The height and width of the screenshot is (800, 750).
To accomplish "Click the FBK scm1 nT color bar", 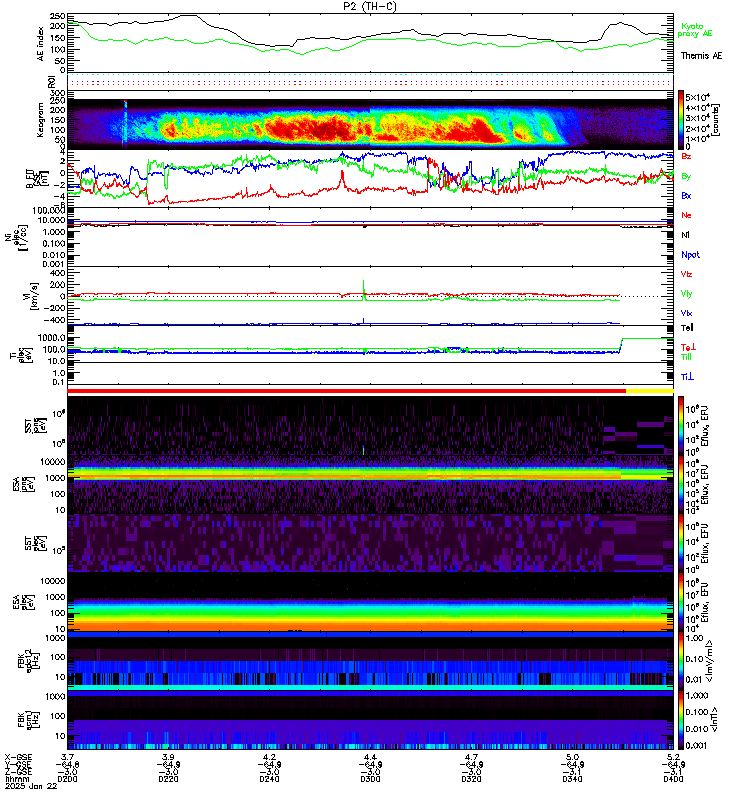I will click(x=681, y=720).
